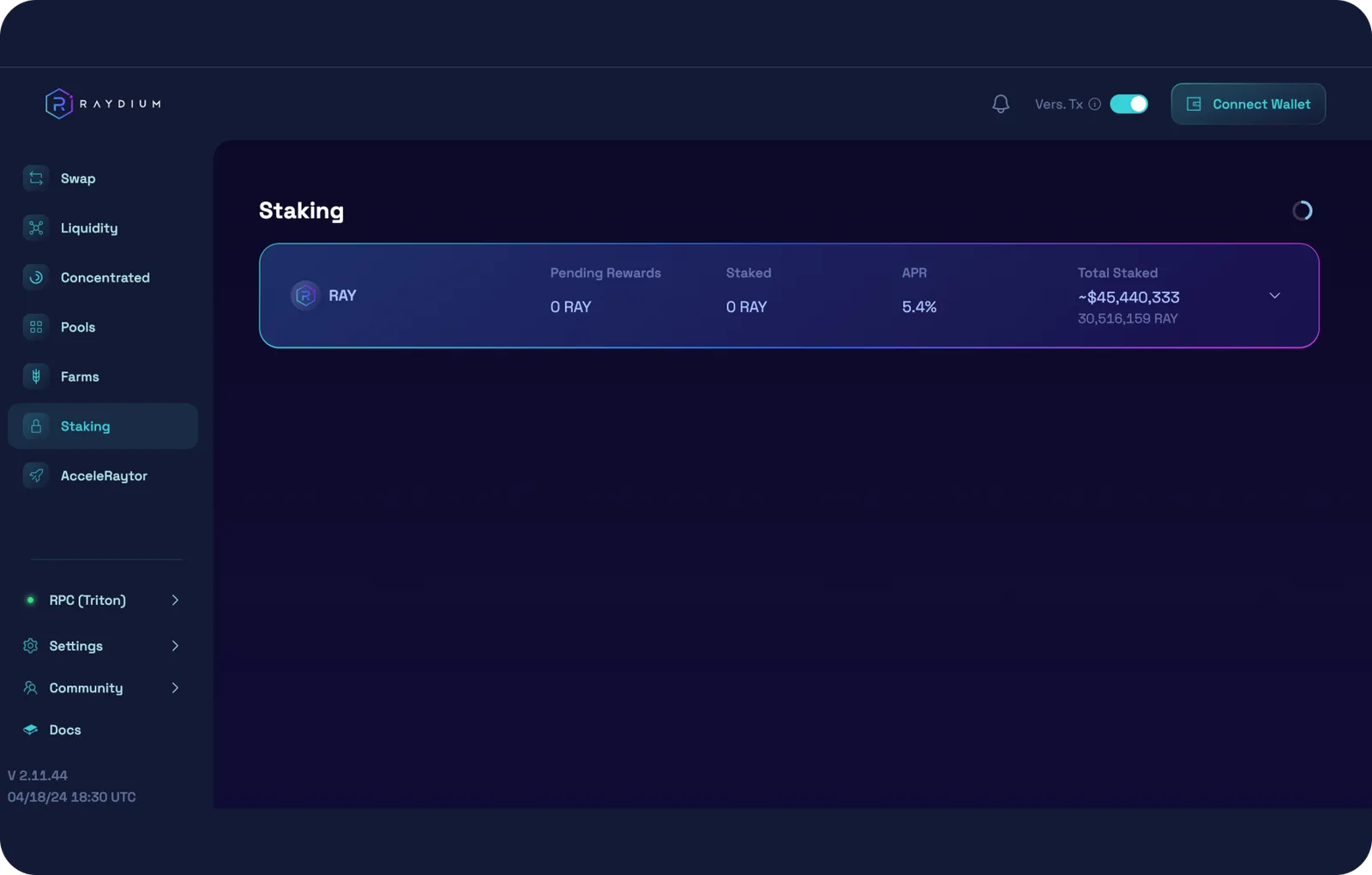Screen dimensions: 1372x875
Task: Navigate to Pools
Action: coord(103,327)
